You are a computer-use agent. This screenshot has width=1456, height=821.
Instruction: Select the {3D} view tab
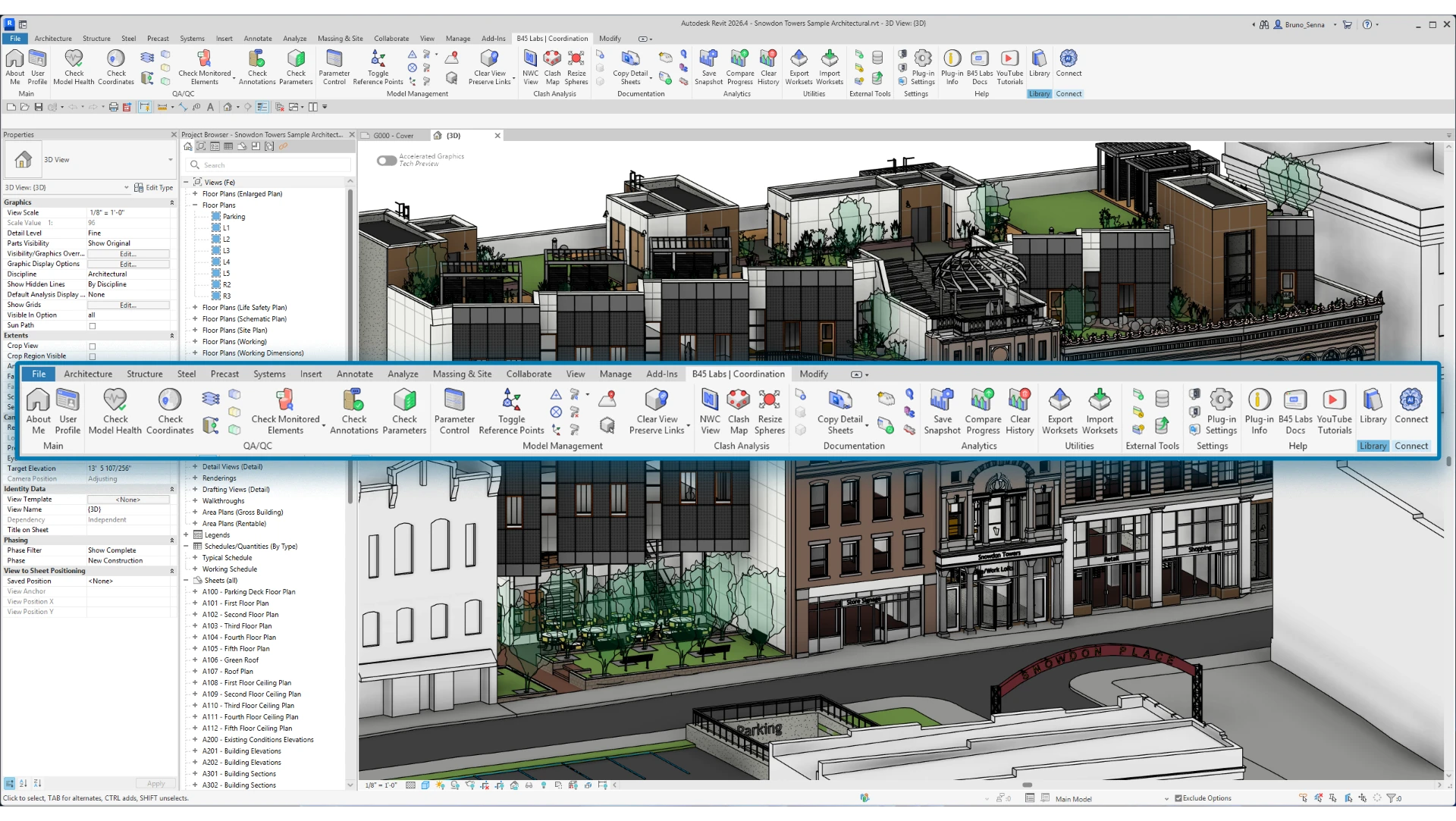click(x=453, y=136)
